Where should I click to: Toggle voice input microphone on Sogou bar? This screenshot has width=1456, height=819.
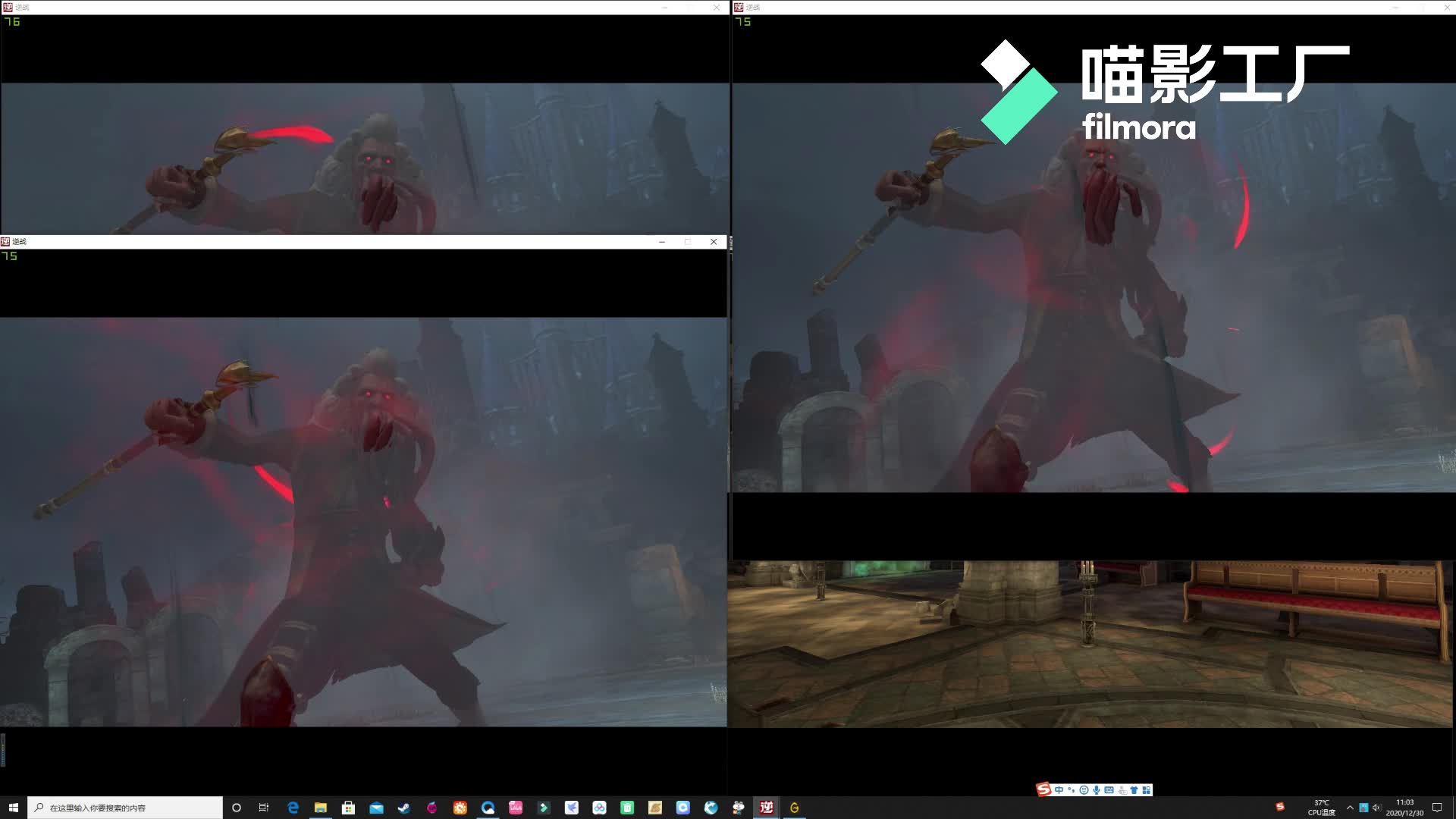pos(1097,790)
